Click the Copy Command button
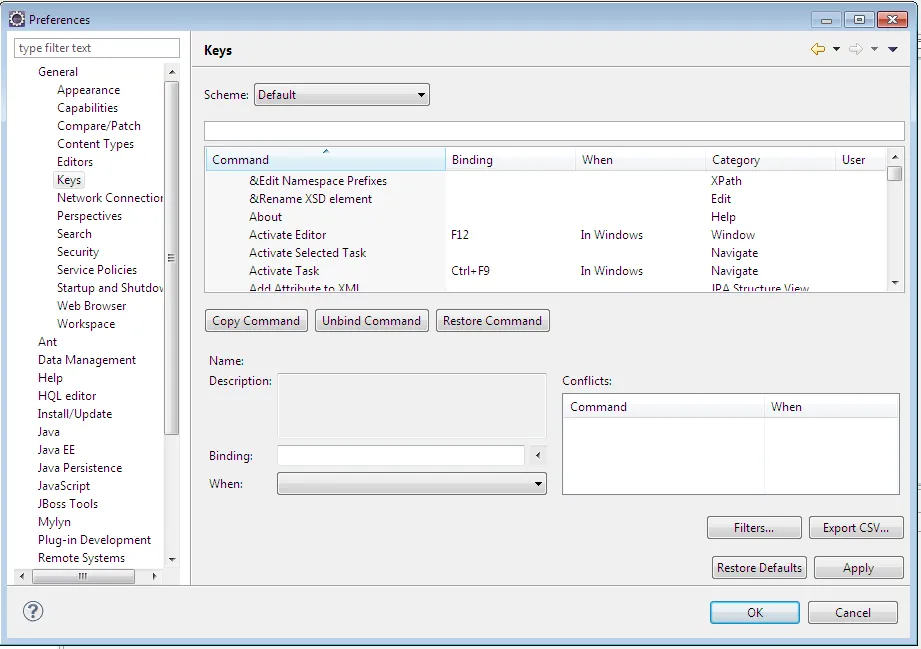Screen dimensions: 921x649 (256, 321)
